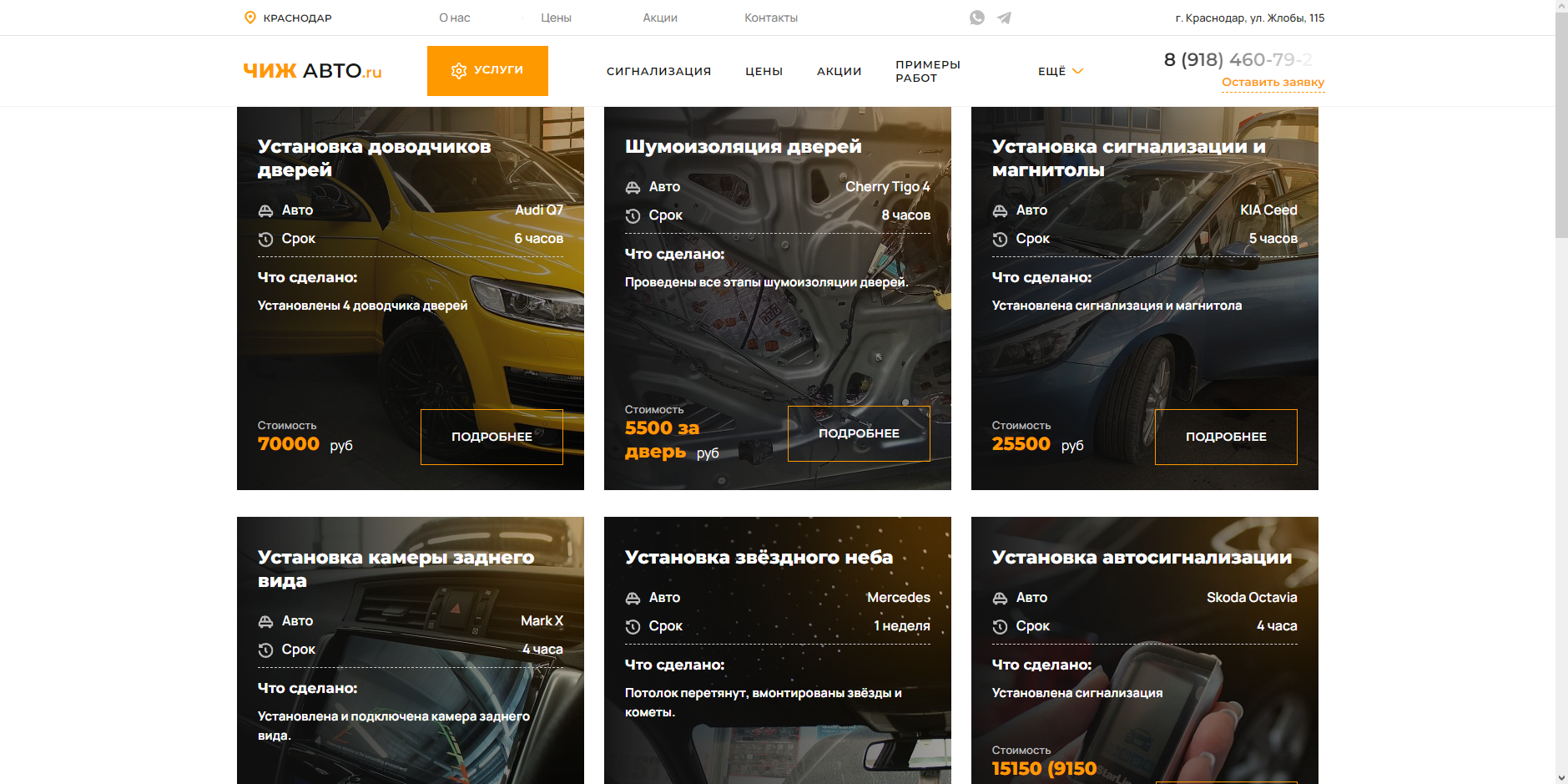Click the scrollbar up arrow

[1561, 6]
